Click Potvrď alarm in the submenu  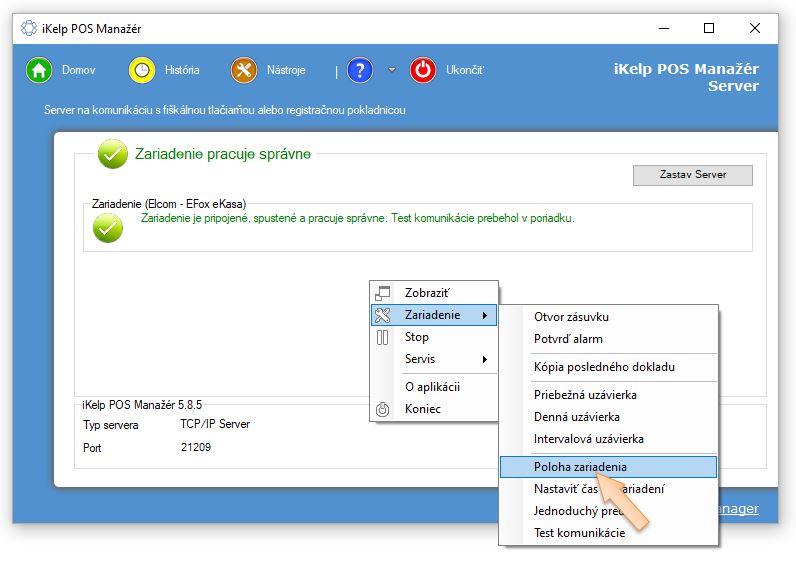568,339
